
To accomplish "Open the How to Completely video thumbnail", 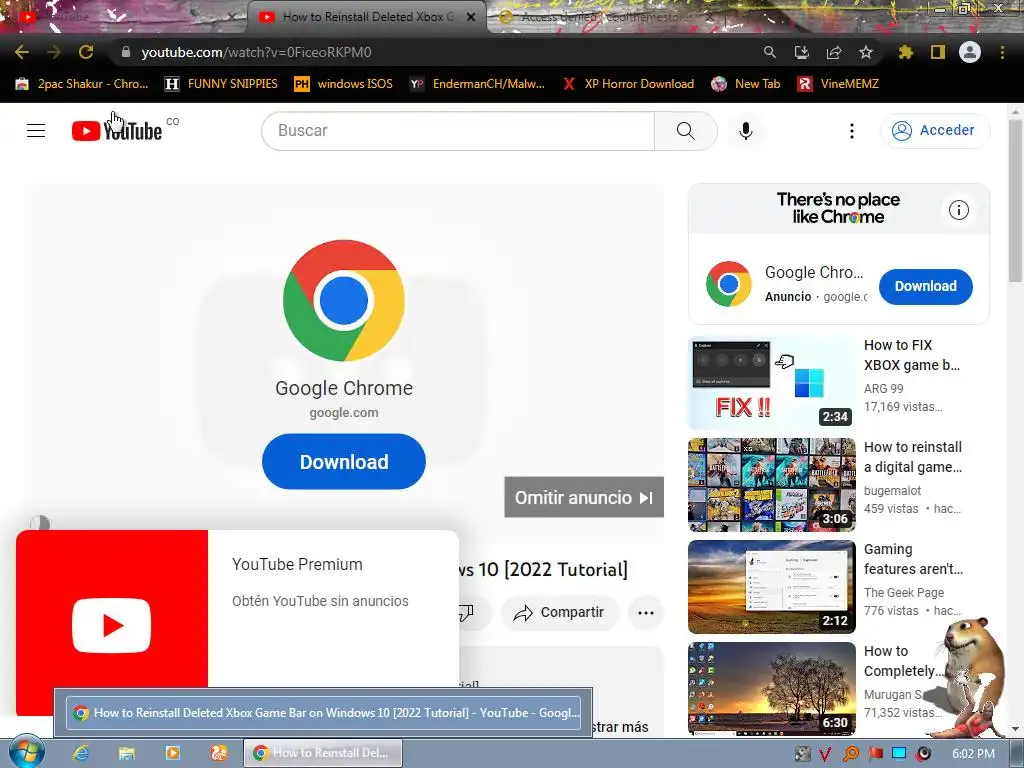I will pos(772,688).
